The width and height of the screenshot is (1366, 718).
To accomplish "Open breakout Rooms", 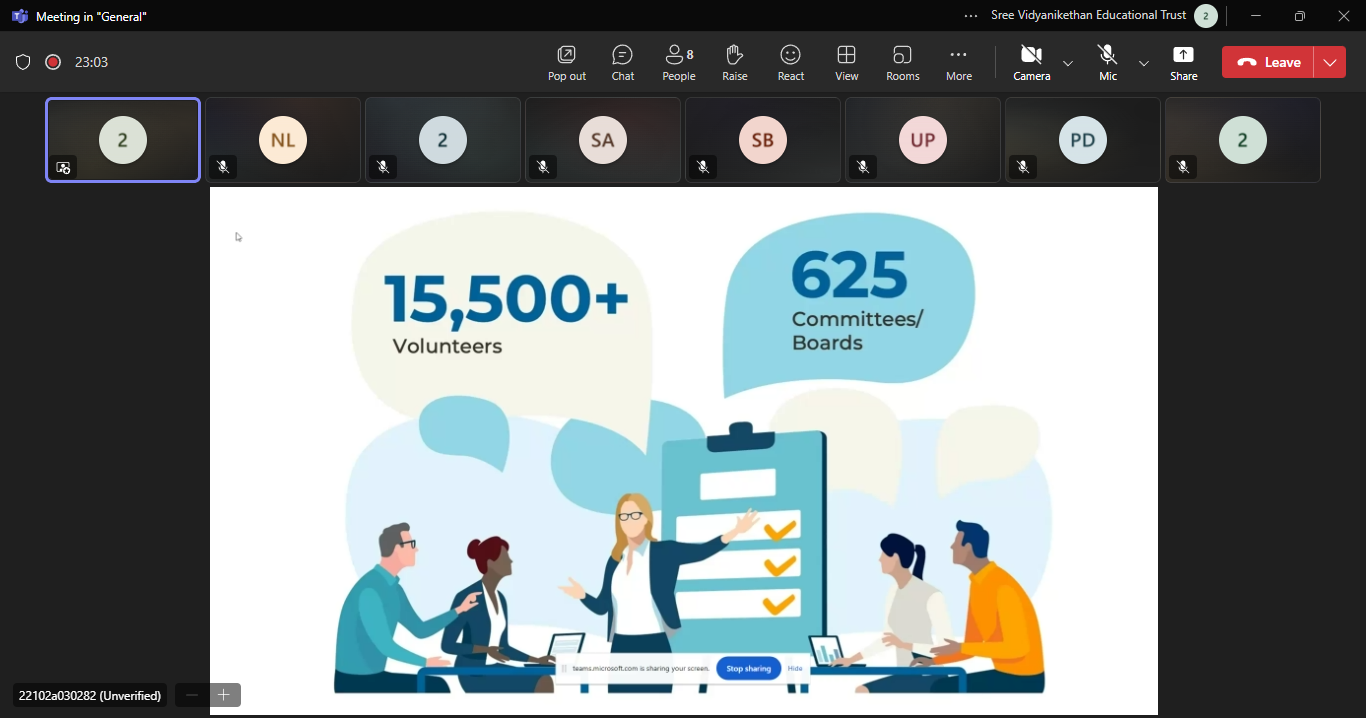I will pyautogui.click(x=902, y=62).
